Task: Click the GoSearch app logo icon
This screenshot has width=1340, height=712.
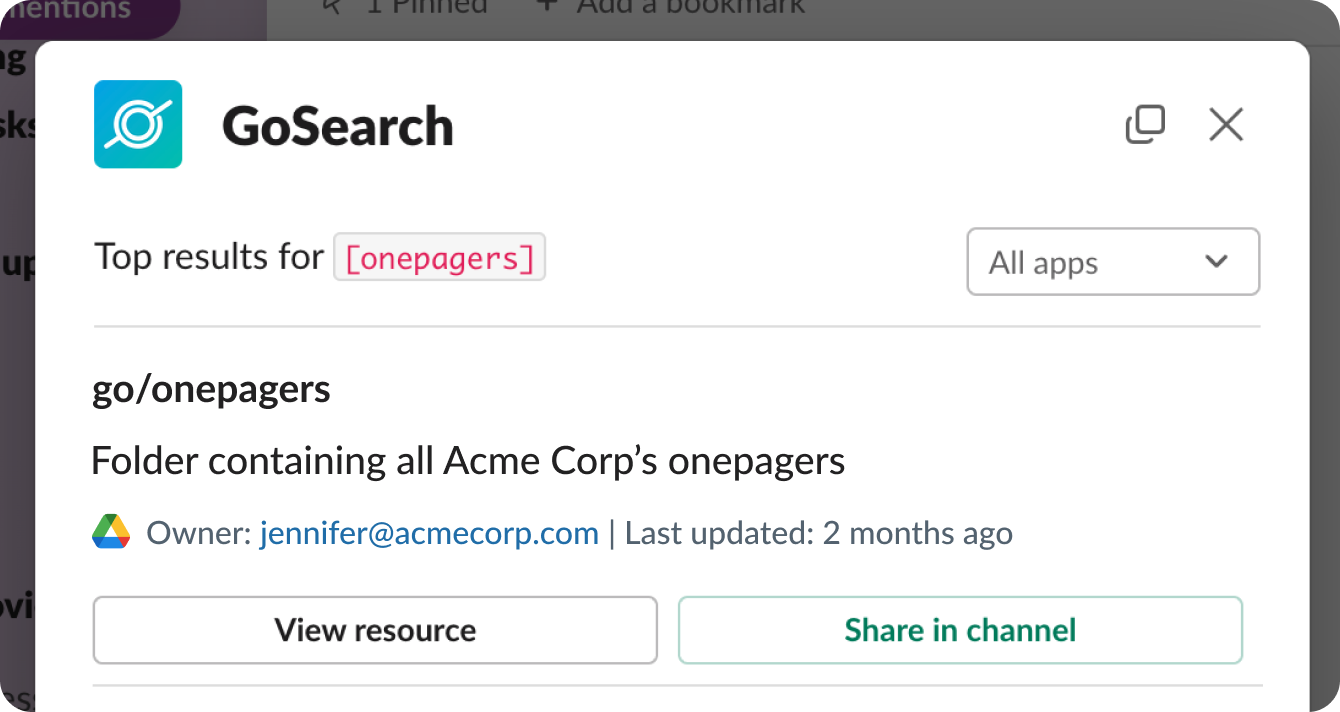Action: pyautogui.click(x=138, y=124)
